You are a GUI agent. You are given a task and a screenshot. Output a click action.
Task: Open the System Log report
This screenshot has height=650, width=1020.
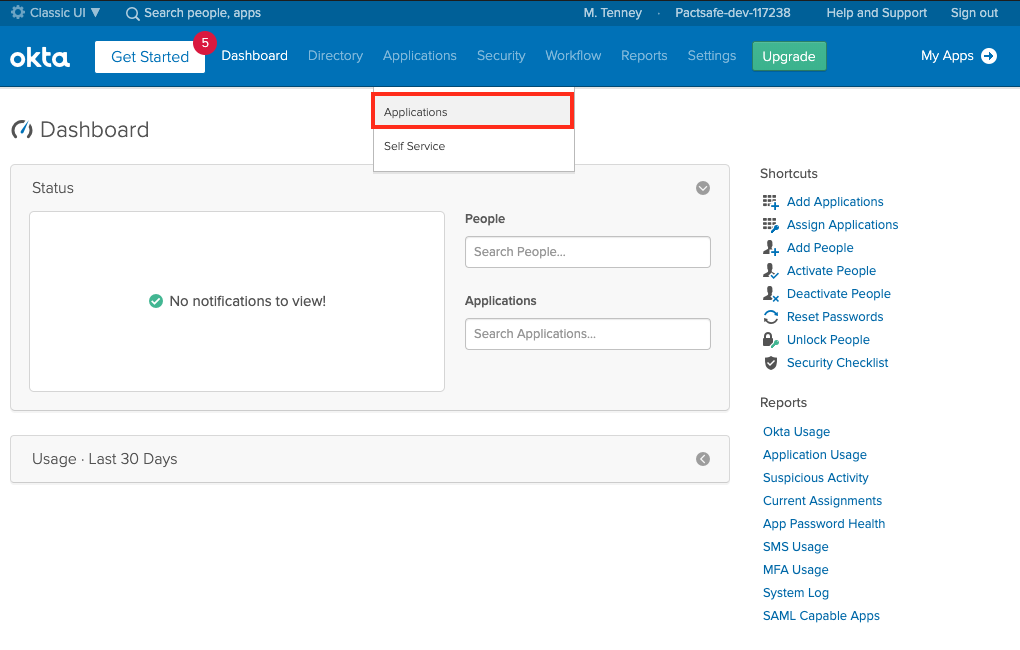coord(796,593)
